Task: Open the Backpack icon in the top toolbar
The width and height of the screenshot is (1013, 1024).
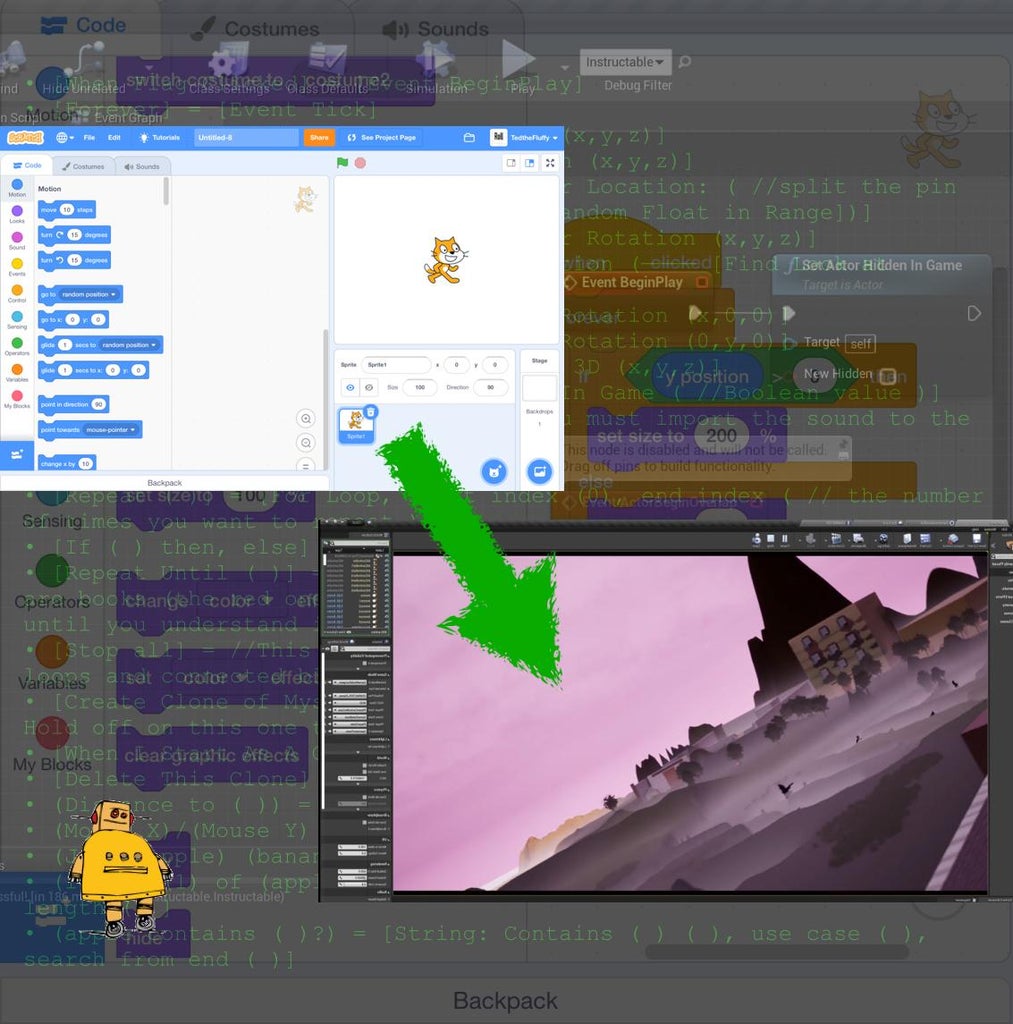Action: 468,137
